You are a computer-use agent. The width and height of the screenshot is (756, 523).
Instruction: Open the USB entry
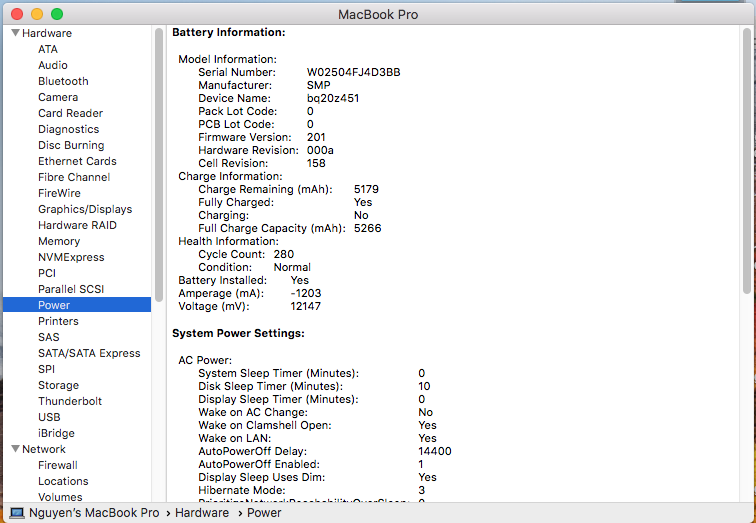coord(49,417)
